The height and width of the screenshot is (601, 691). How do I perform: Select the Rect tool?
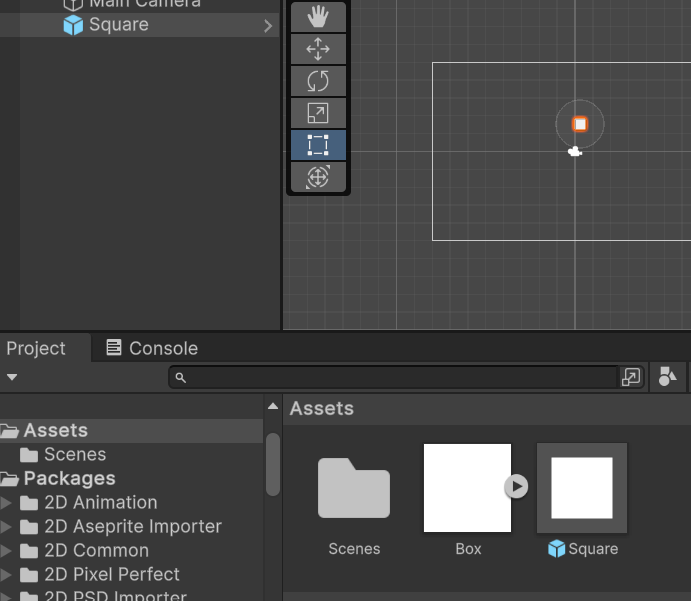[x=318, y=145]
